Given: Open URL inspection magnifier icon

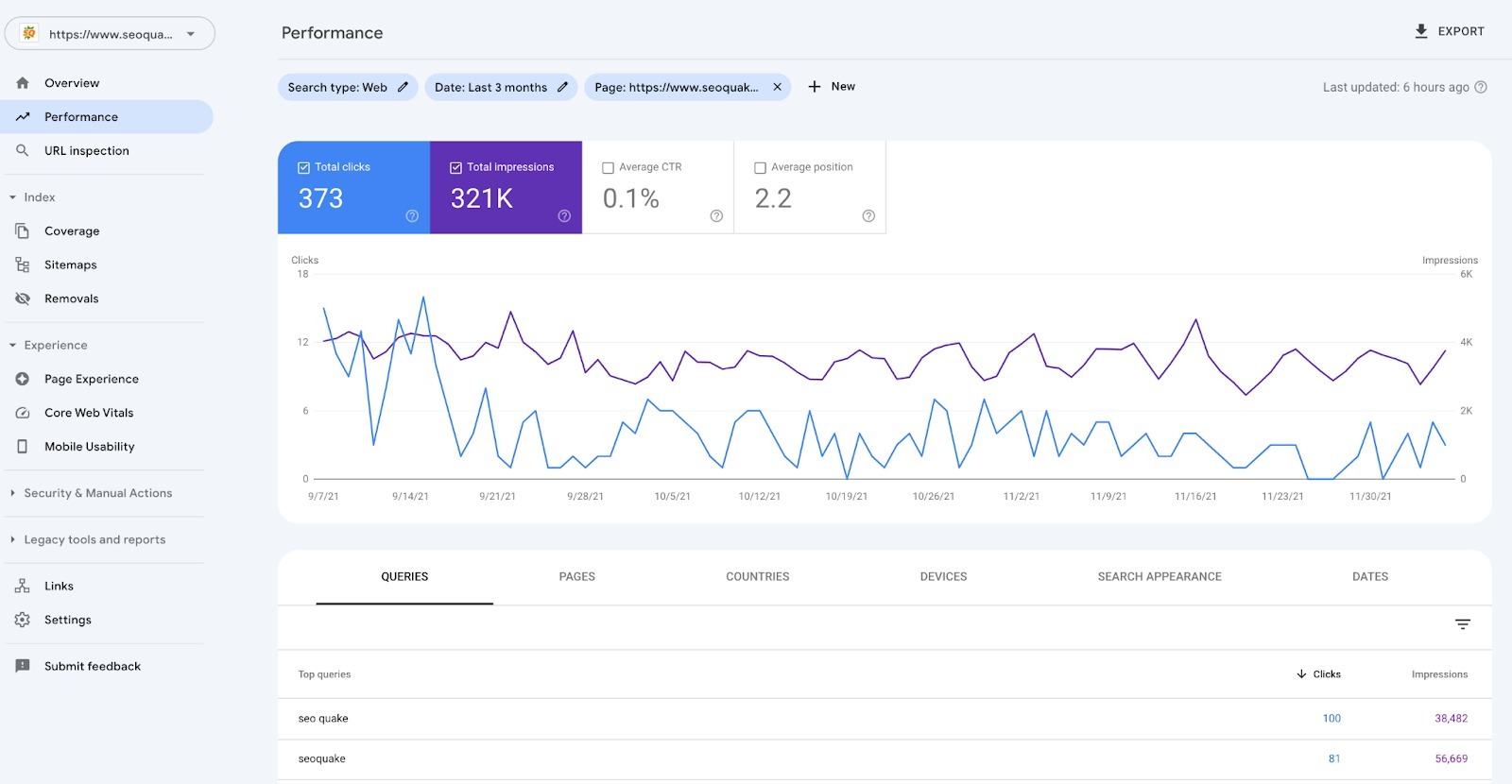Looking at the screenshot, I should coord(23,150).
